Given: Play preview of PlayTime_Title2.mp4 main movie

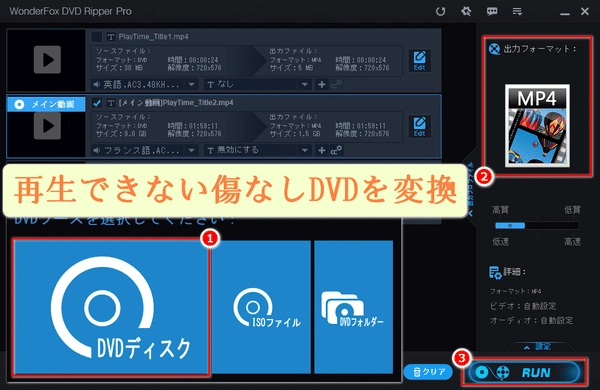Looking at the screenshot, I should coord(47,126).
